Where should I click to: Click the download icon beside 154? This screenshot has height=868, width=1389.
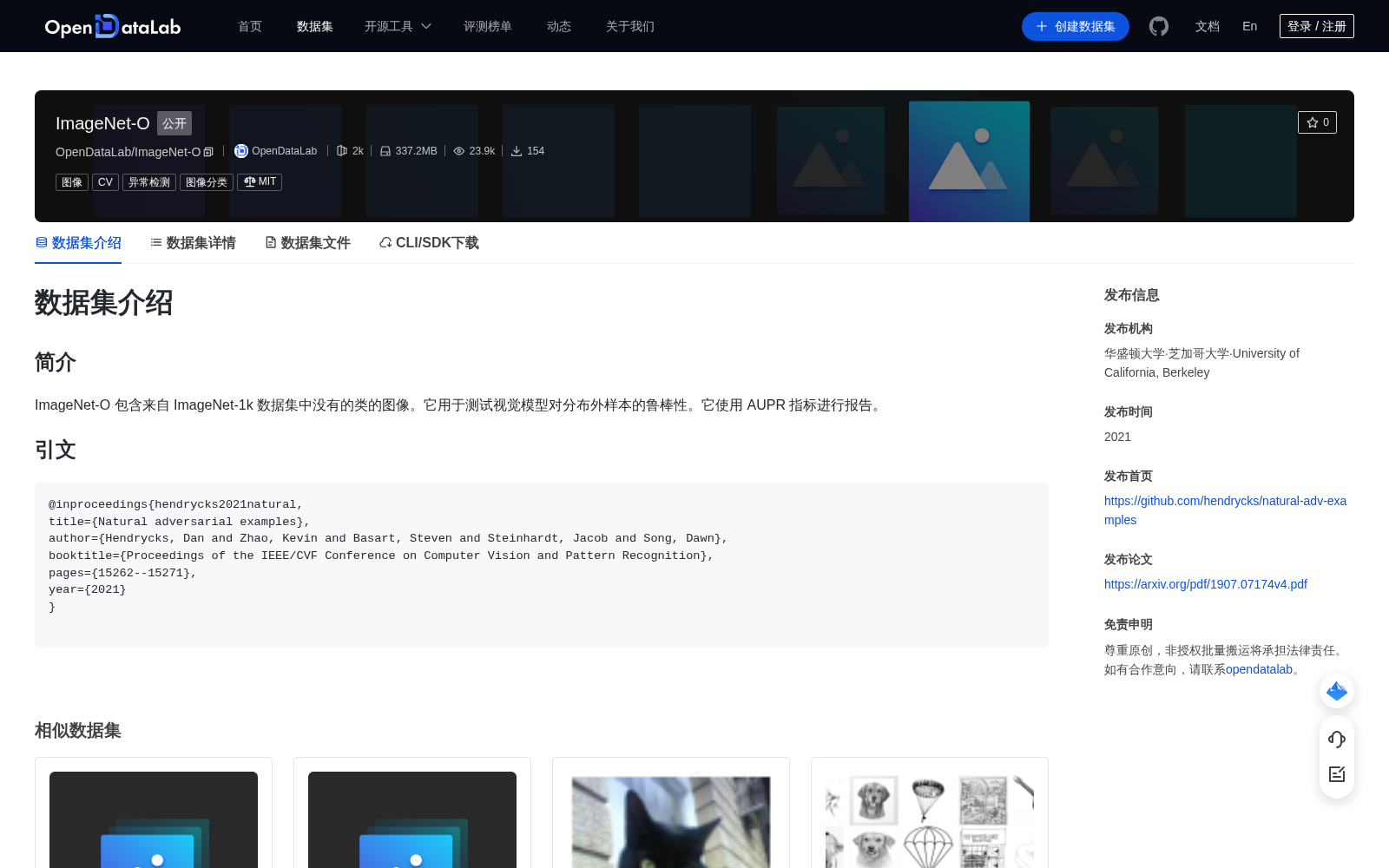tap(517, 151)
